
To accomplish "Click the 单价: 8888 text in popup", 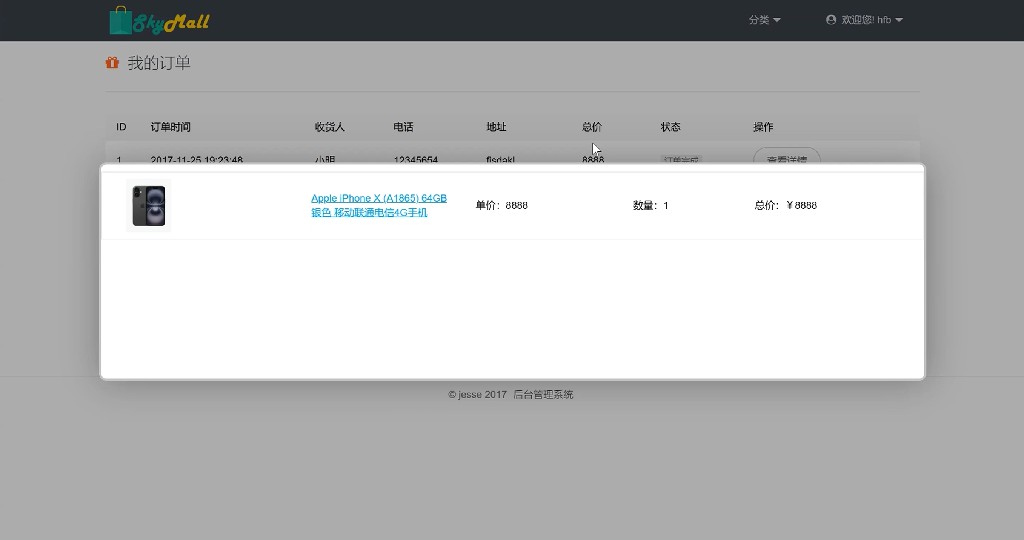I will (501, 205).
